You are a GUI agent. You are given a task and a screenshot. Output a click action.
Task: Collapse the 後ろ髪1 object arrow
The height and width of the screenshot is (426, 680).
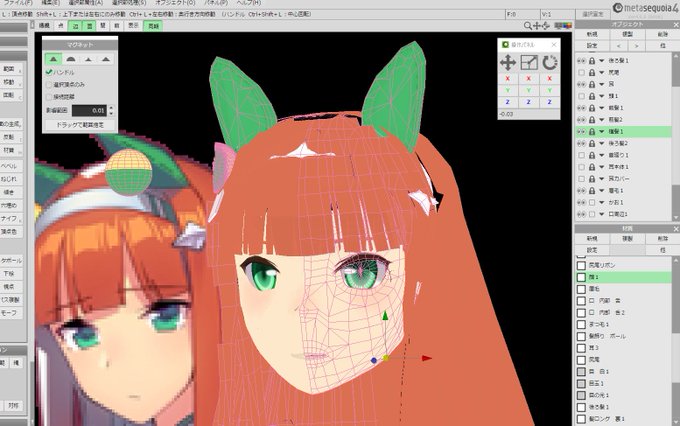point(602,61)
